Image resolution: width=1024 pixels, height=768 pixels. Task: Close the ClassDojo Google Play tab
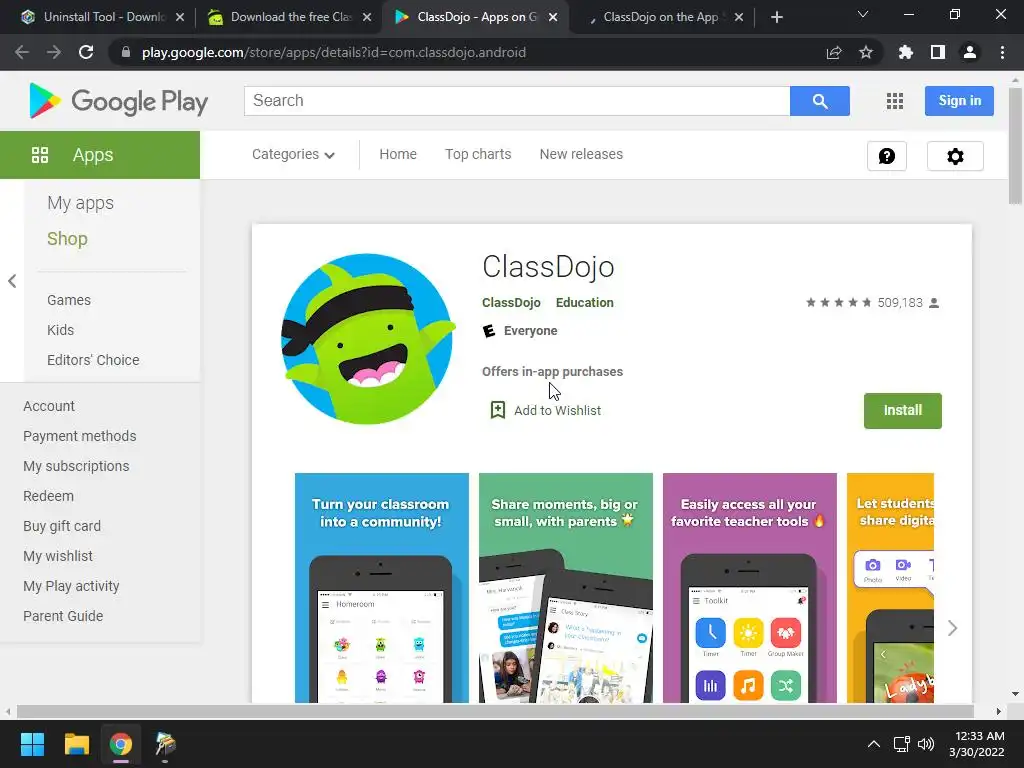[553, 17]
